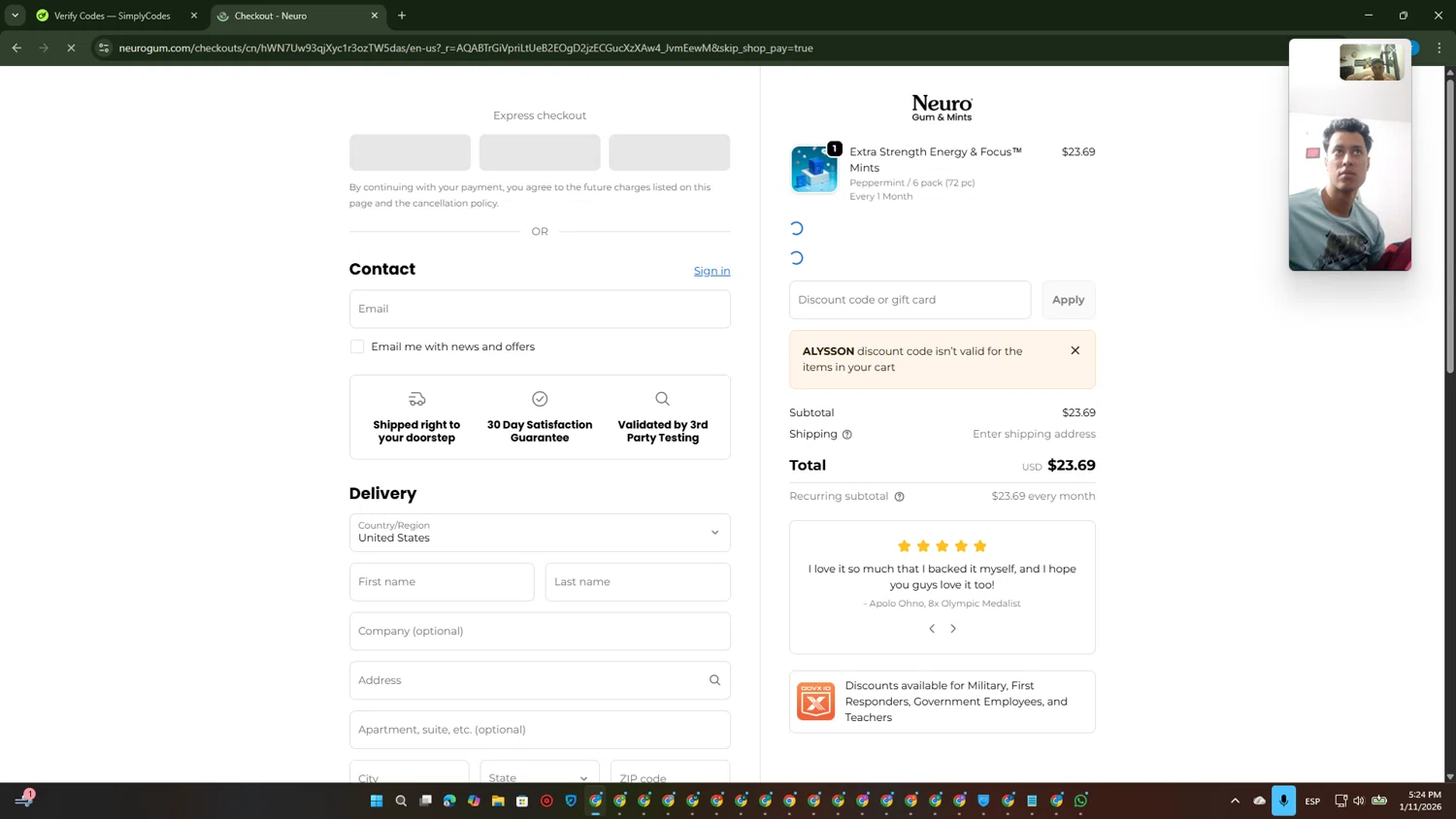Apply the discount code

point(1068,300)
